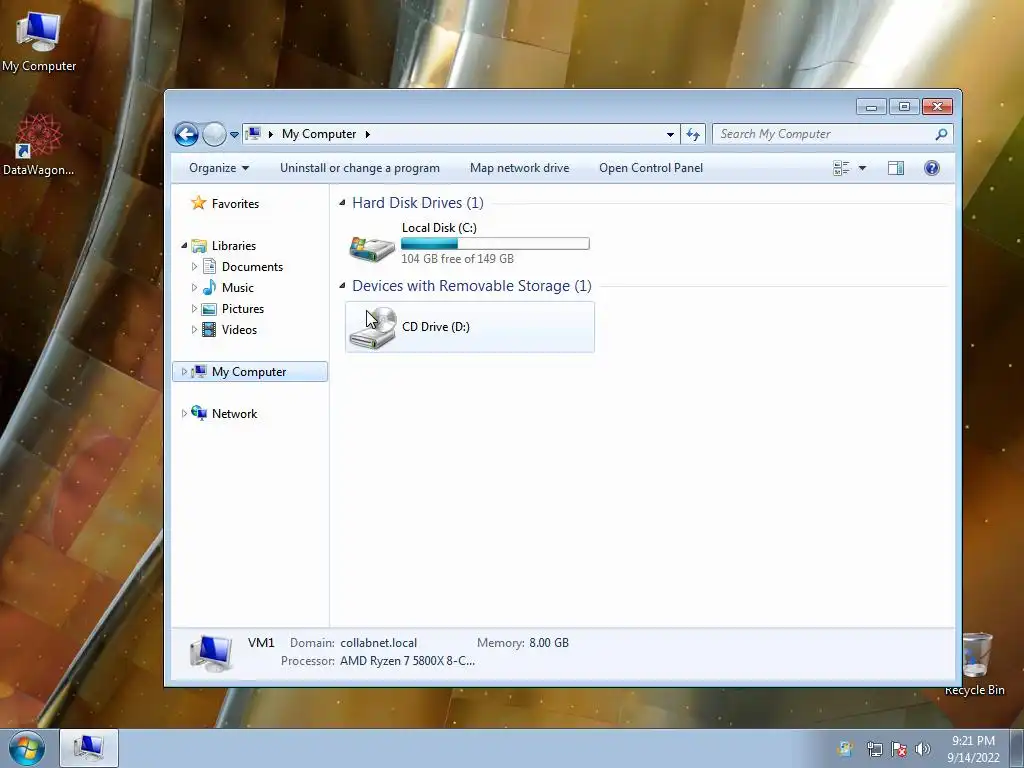Select Map network drive
Viewport: 1024px width, 768px height.
tap(519, 168)
